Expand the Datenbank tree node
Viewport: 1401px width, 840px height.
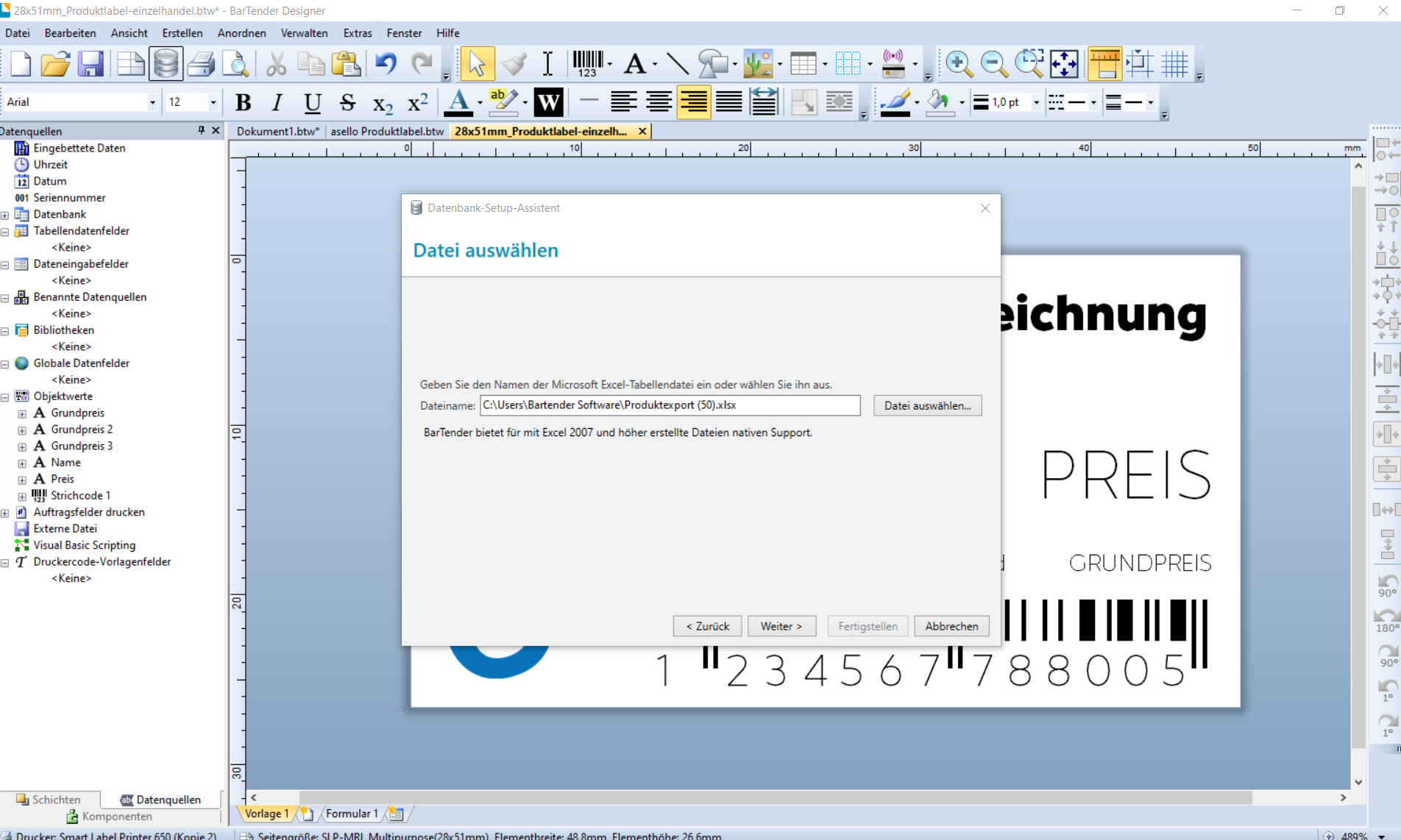(x=5, y=215)
